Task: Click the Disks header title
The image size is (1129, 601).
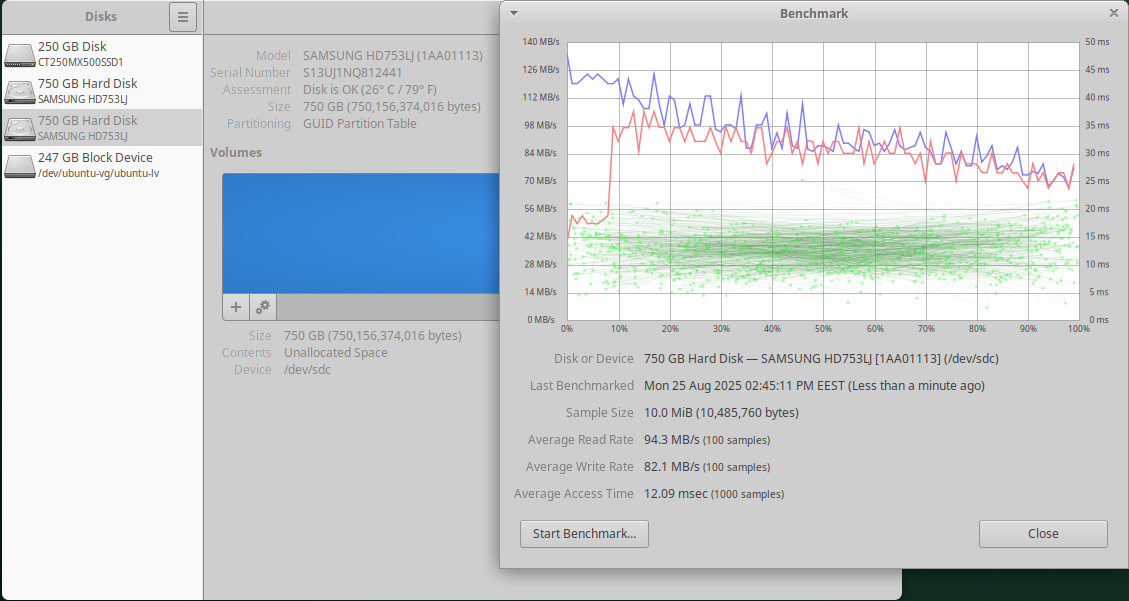Action: 101,17
